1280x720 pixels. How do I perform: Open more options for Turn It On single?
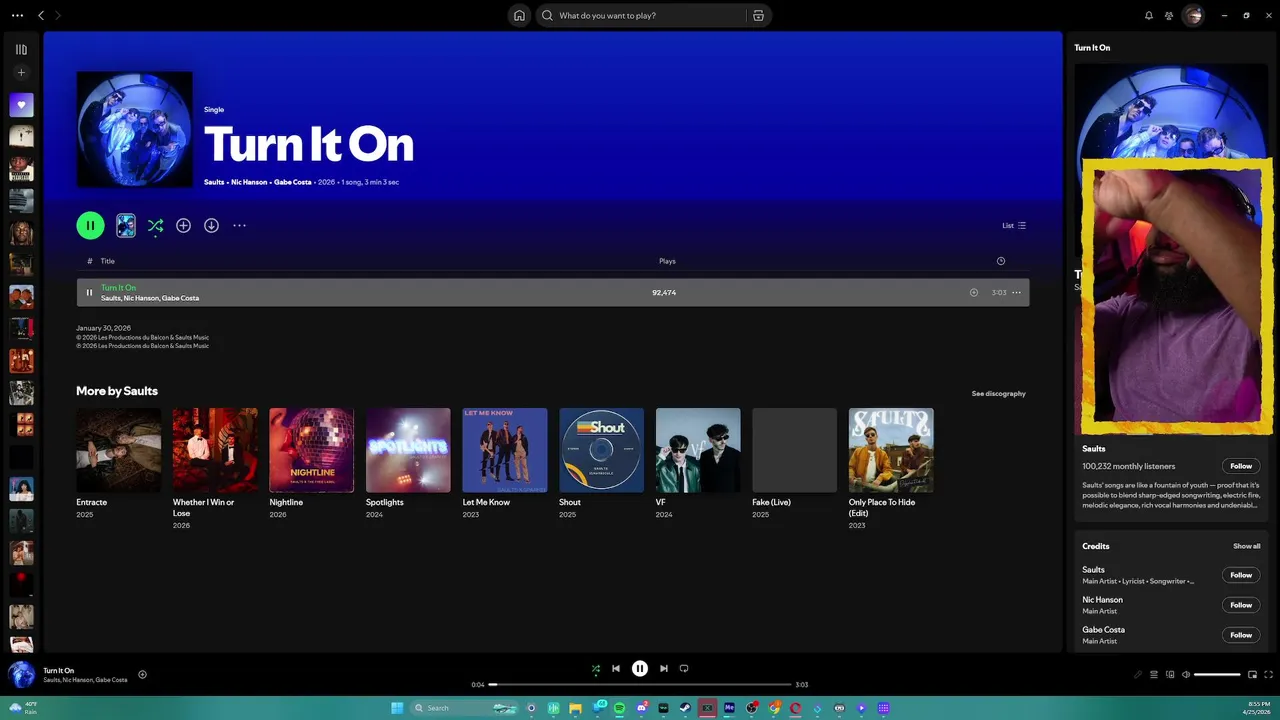(239, 226)
